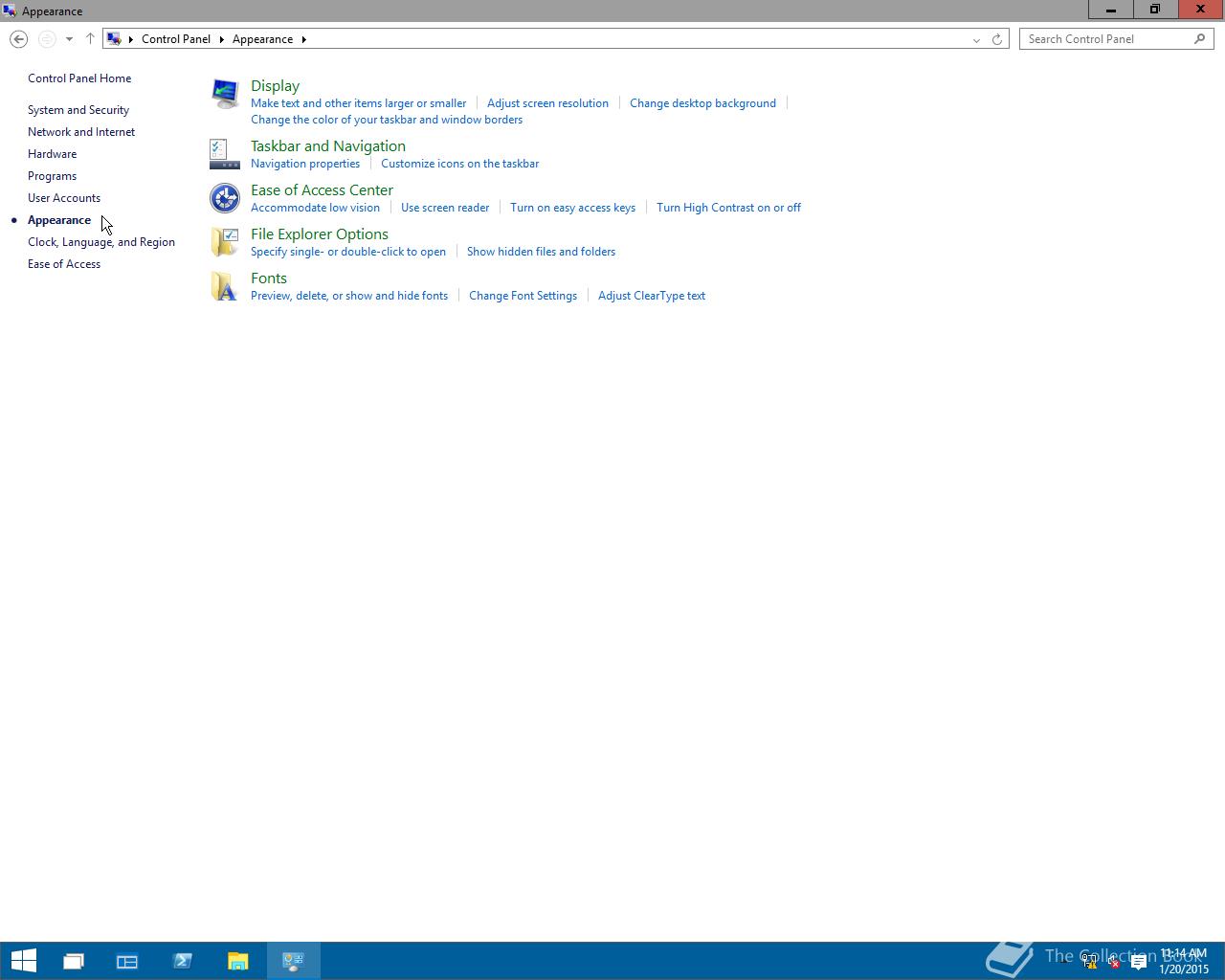Open the Action Center notification icon

click(x=1139, y=963)
